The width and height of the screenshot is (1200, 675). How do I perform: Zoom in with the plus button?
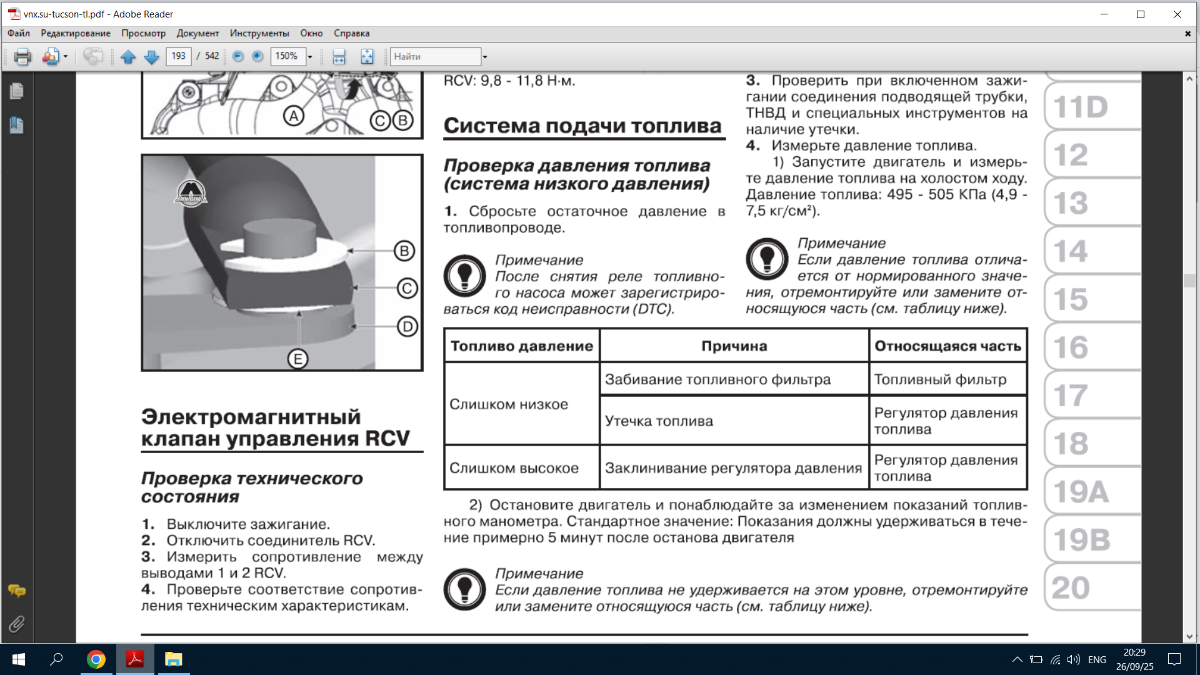(257, 57)
